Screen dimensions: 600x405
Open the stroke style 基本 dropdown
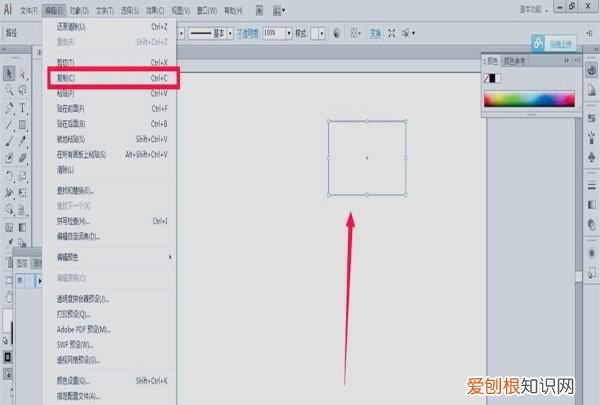228,33
